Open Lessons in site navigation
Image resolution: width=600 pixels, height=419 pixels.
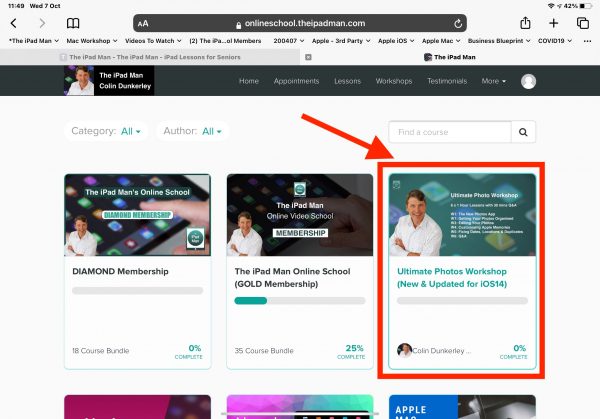(x=347, y=81)
